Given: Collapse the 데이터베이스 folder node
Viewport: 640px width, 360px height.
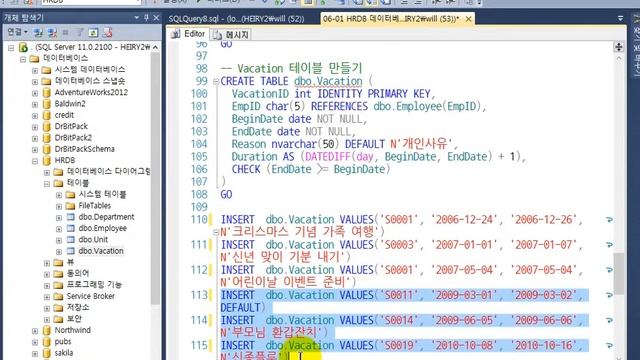Looking at the screenshot, I should [23, 59].
